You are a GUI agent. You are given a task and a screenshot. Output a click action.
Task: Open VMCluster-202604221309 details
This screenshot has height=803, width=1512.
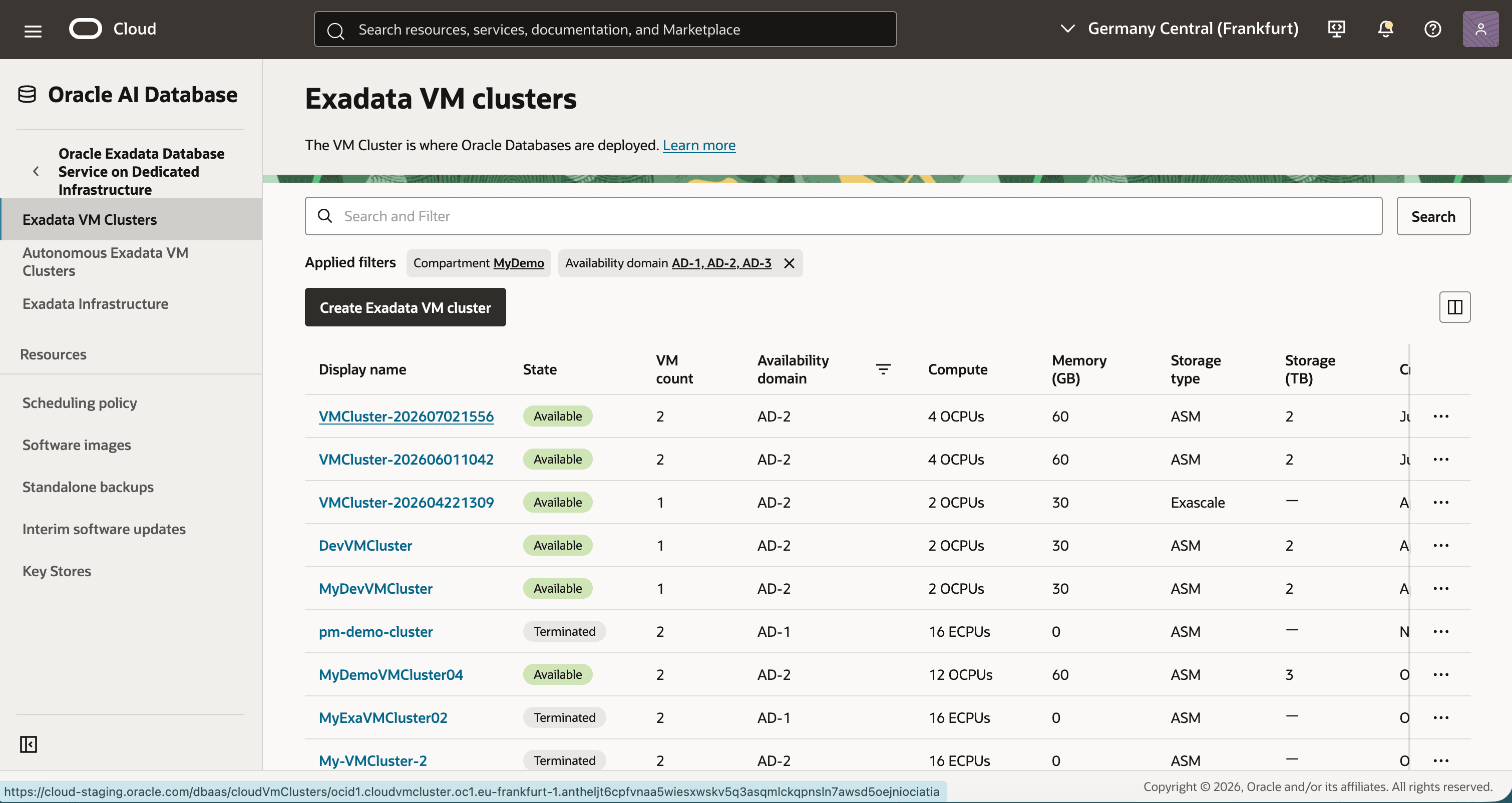click(406, 503)
